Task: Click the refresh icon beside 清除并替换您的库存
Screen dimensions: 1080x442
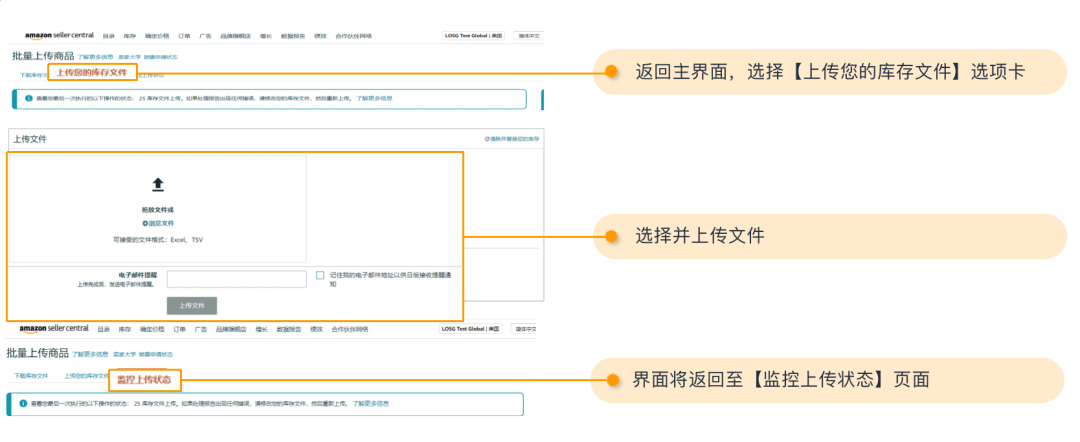Action: coord(487,139)
